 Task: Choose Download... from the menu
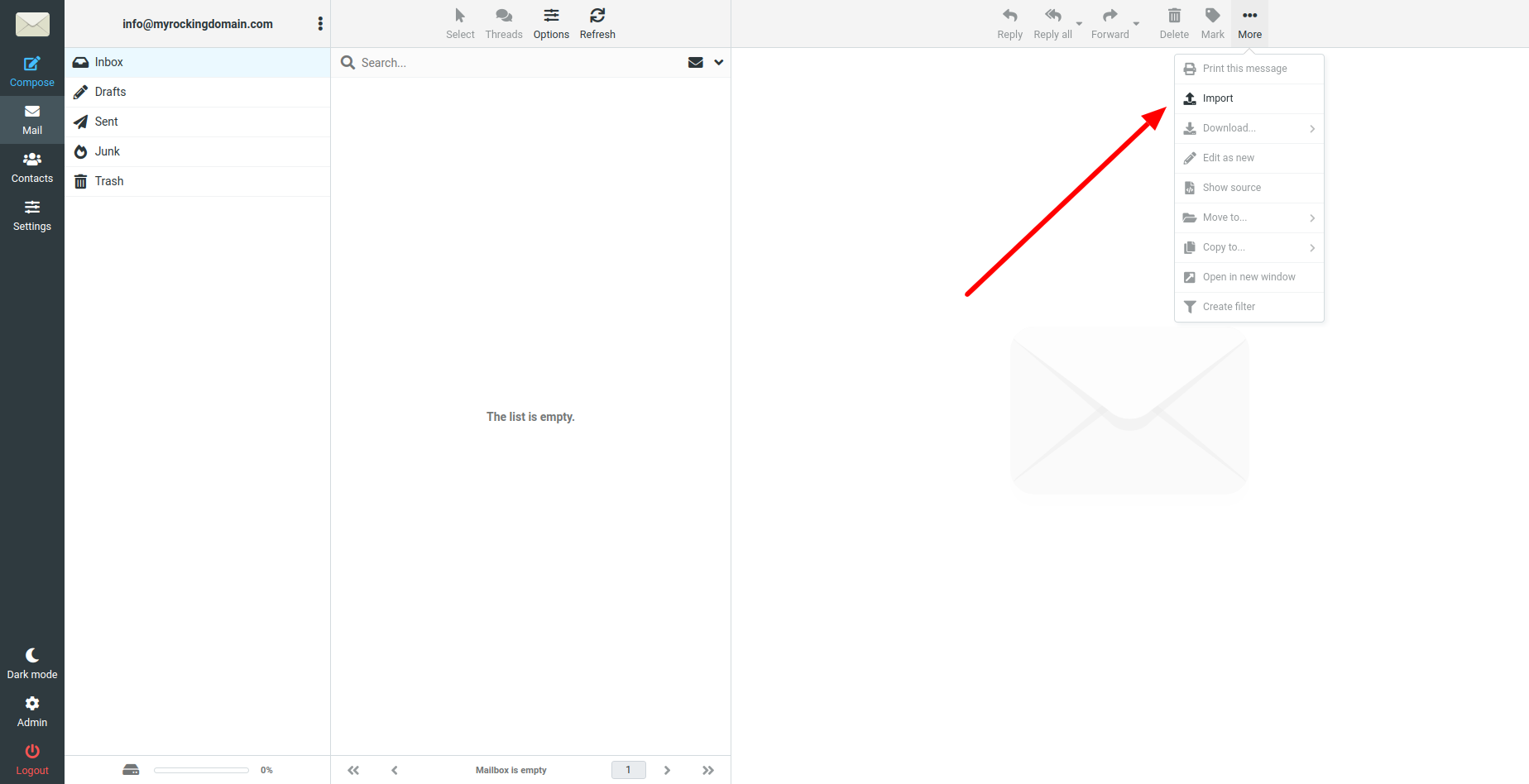(1249, 128)
